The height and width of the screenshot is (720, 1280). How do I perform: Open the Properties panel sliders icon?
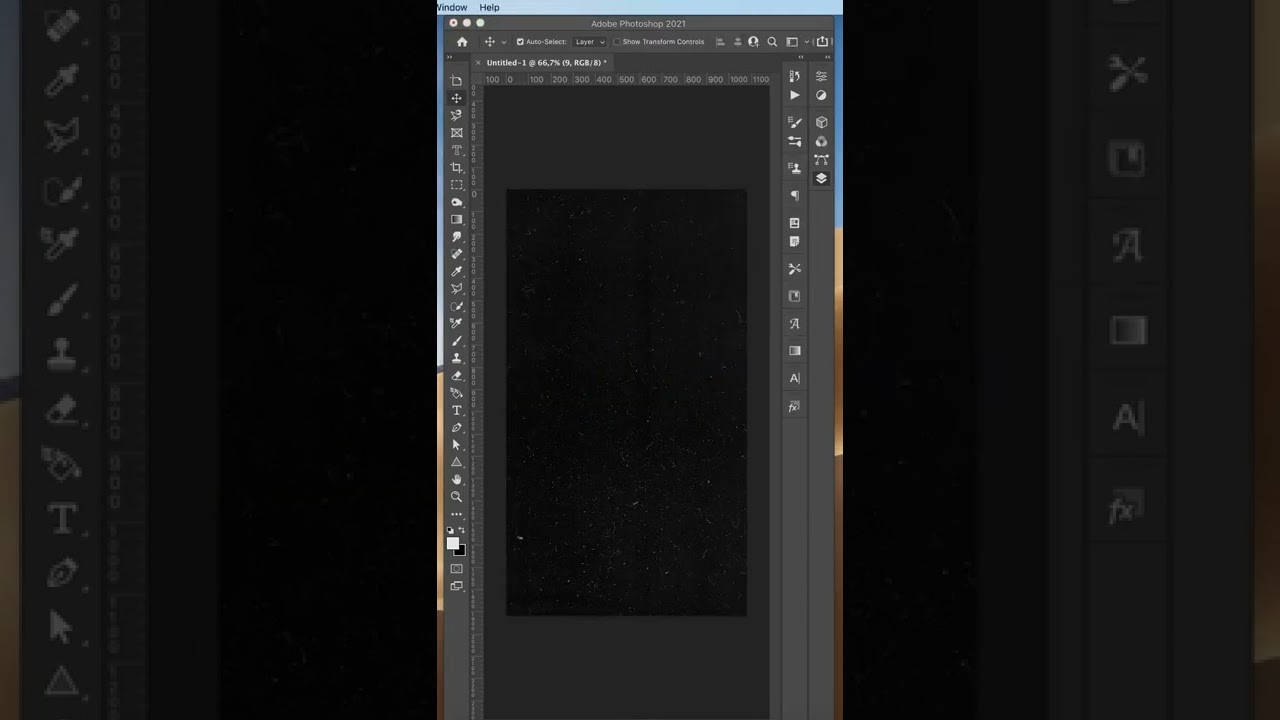(x=821, y=76)
